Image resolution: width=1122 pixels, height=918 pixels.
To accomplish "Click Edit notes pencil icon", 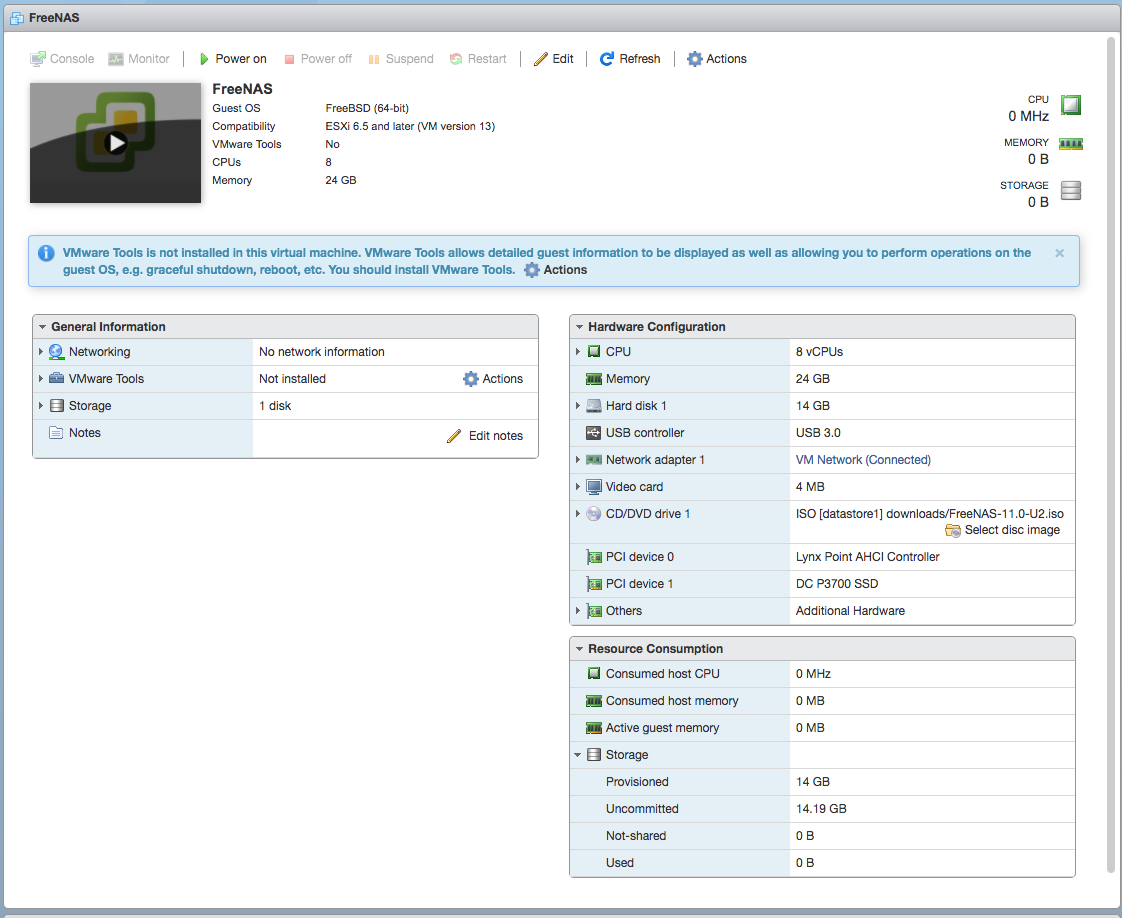I will (x=454, y=436).
